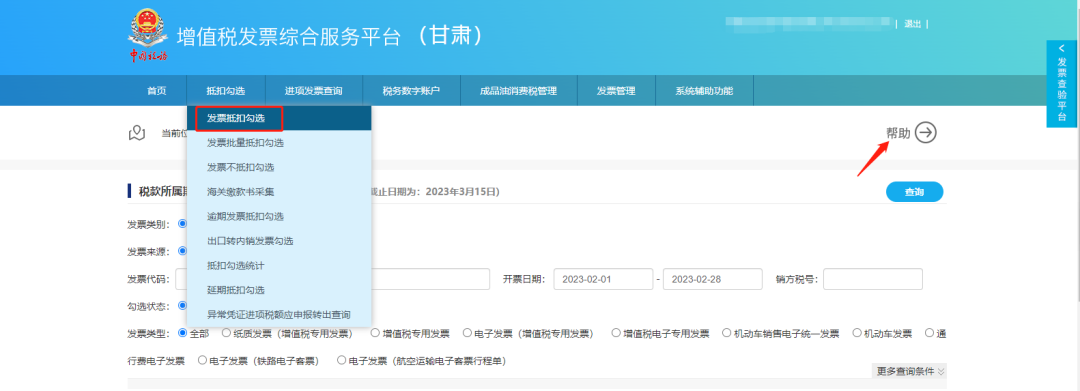The width and height of the screenshot is (1080, 391).
Task: Open the 首页 tab
Action: (x=156, y=91)
